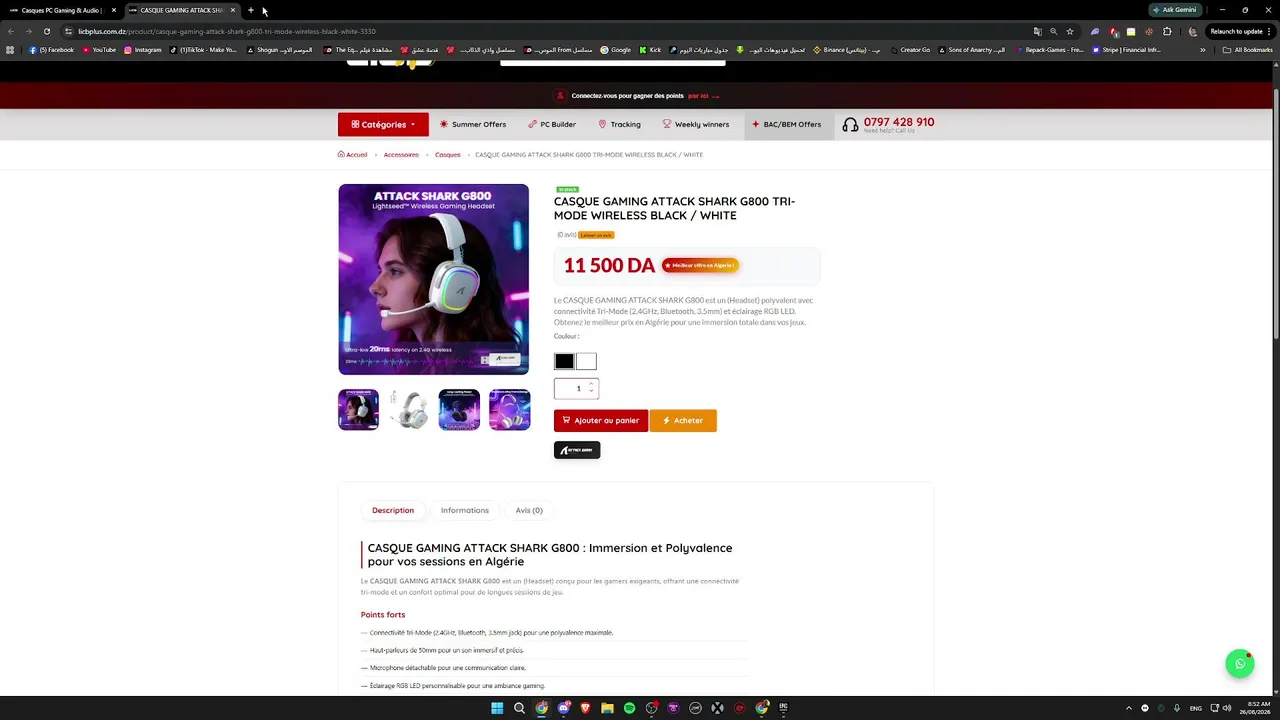This screenshot has width=1280, height=720.
Task: Follow the Casques breadcrumb link
Action: pos(448,155)
